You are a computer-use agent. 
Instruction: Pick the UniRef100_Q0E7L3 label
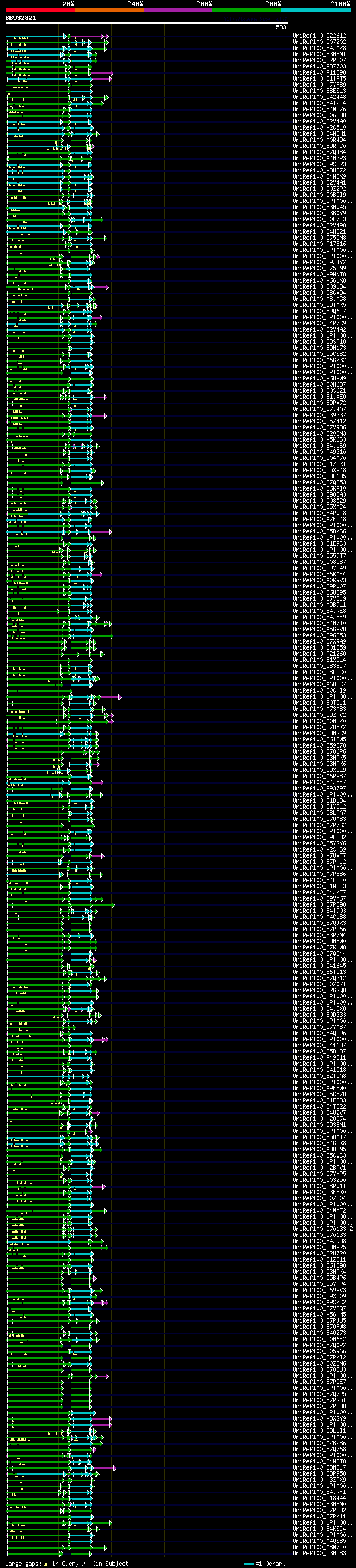tap(319, 219)
